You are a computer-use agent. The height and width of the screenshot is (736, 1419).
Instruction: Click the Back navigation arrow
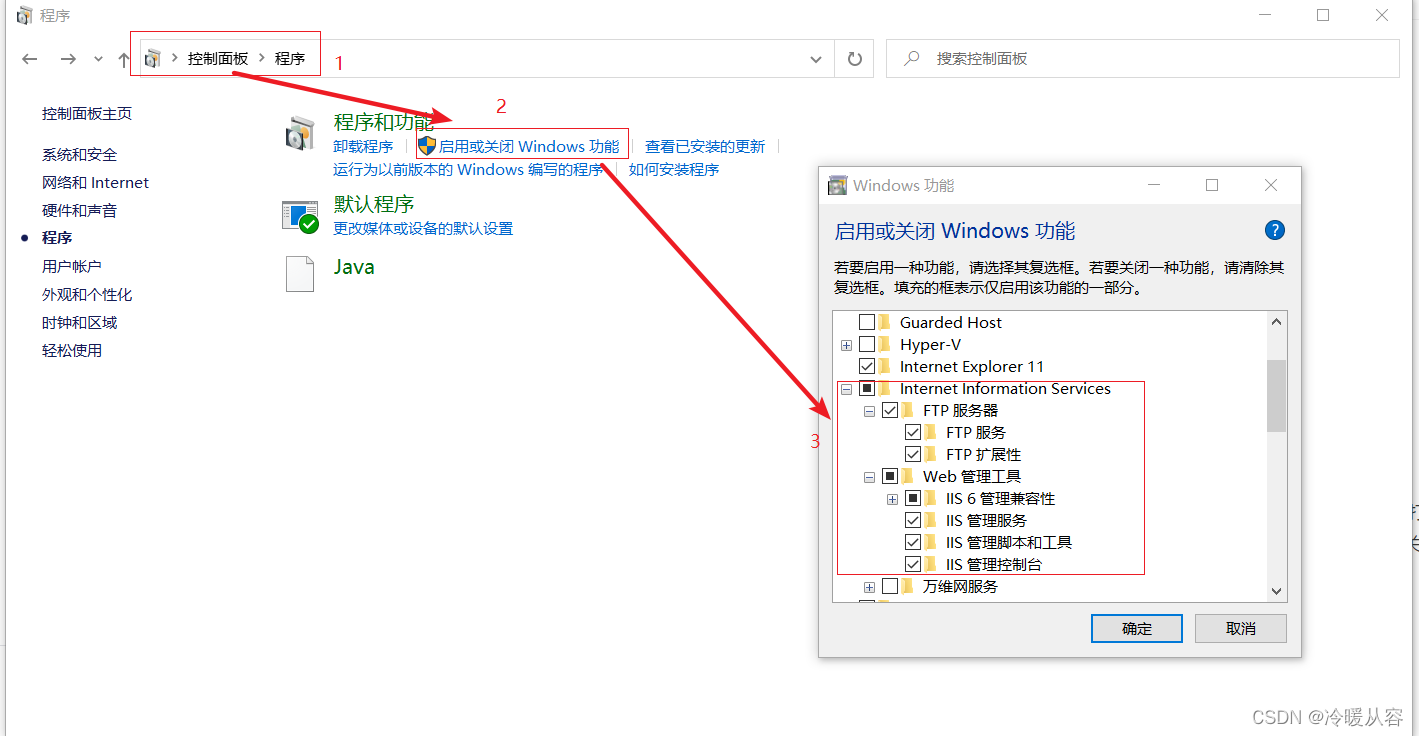(30, 59)
